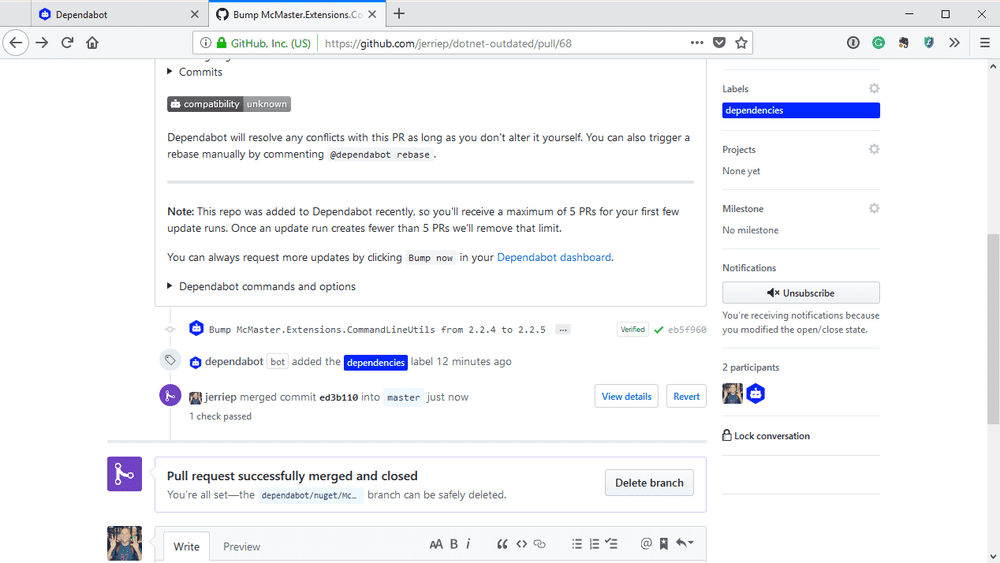Open page actions three-dot menu
The height and width of the screenshot is (563, 1000).
697,43
